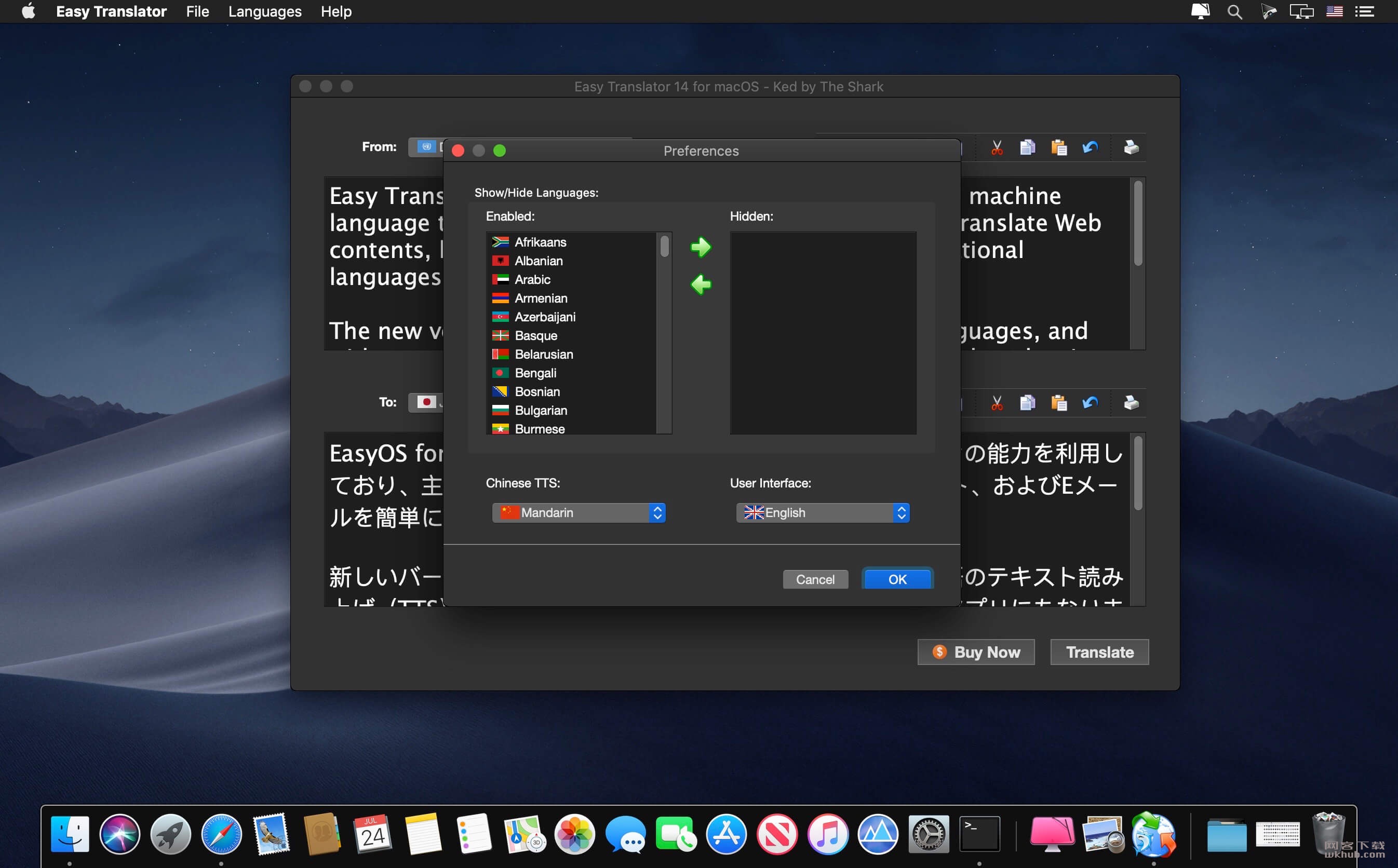
Task: Click the translated text area scrollbar thumb
Action: coord(1138,473)
